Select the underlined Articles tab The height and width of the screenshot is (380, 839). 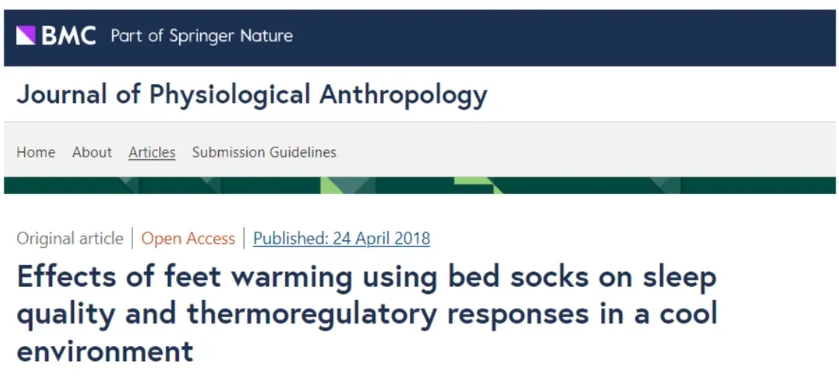(152, 153)
